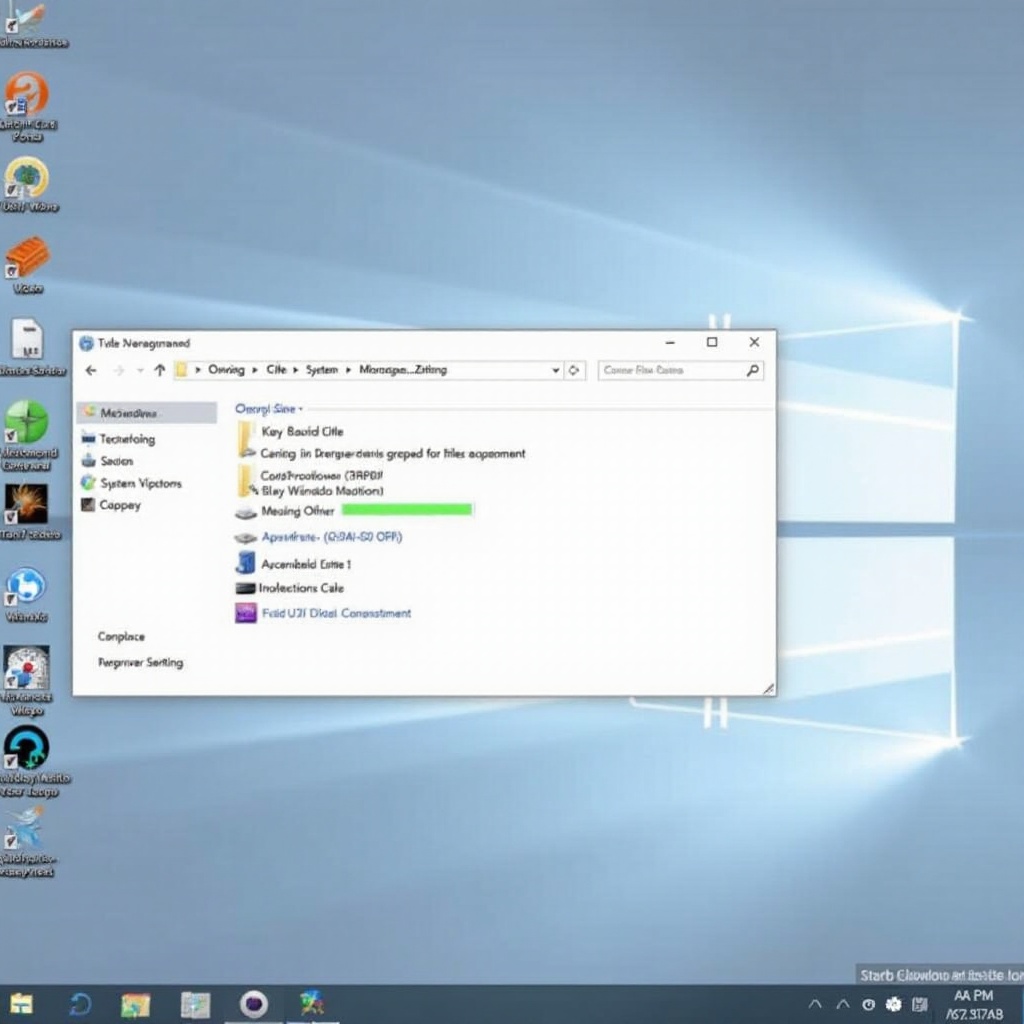Switch to the purple circle taskbar app
Screen dimensions: 1024x1024
click(x=254, y=1004)
